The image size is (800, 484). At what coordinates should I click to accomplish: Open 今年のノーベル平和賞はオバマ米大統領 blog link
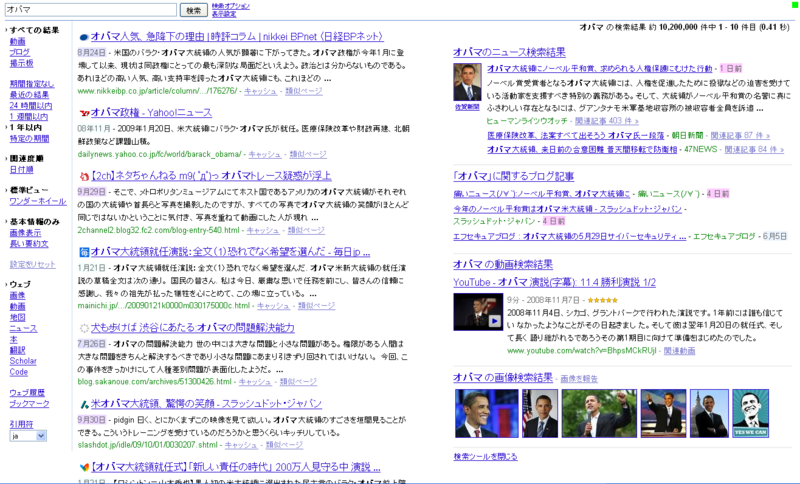tap(567, 209)
